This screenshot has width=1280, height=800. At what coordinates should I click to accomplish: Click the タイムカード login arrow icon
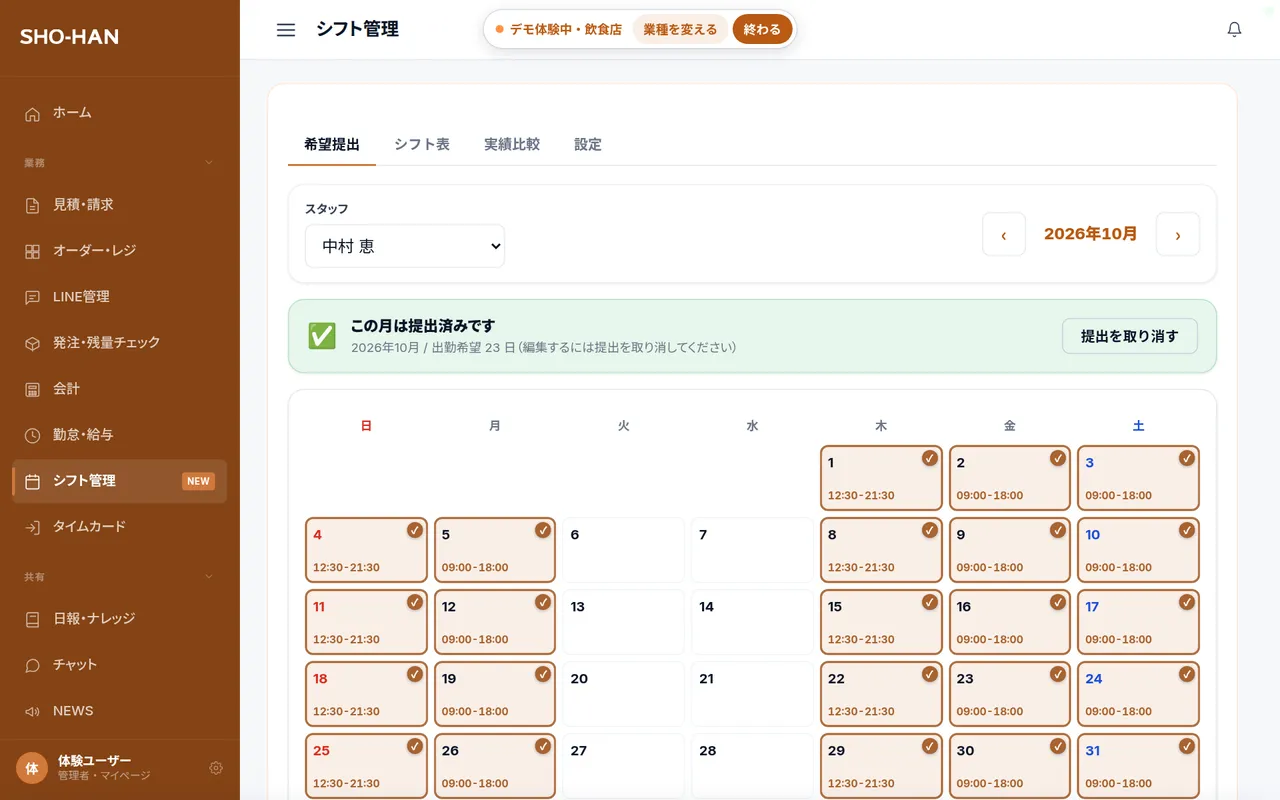[33, 527]
